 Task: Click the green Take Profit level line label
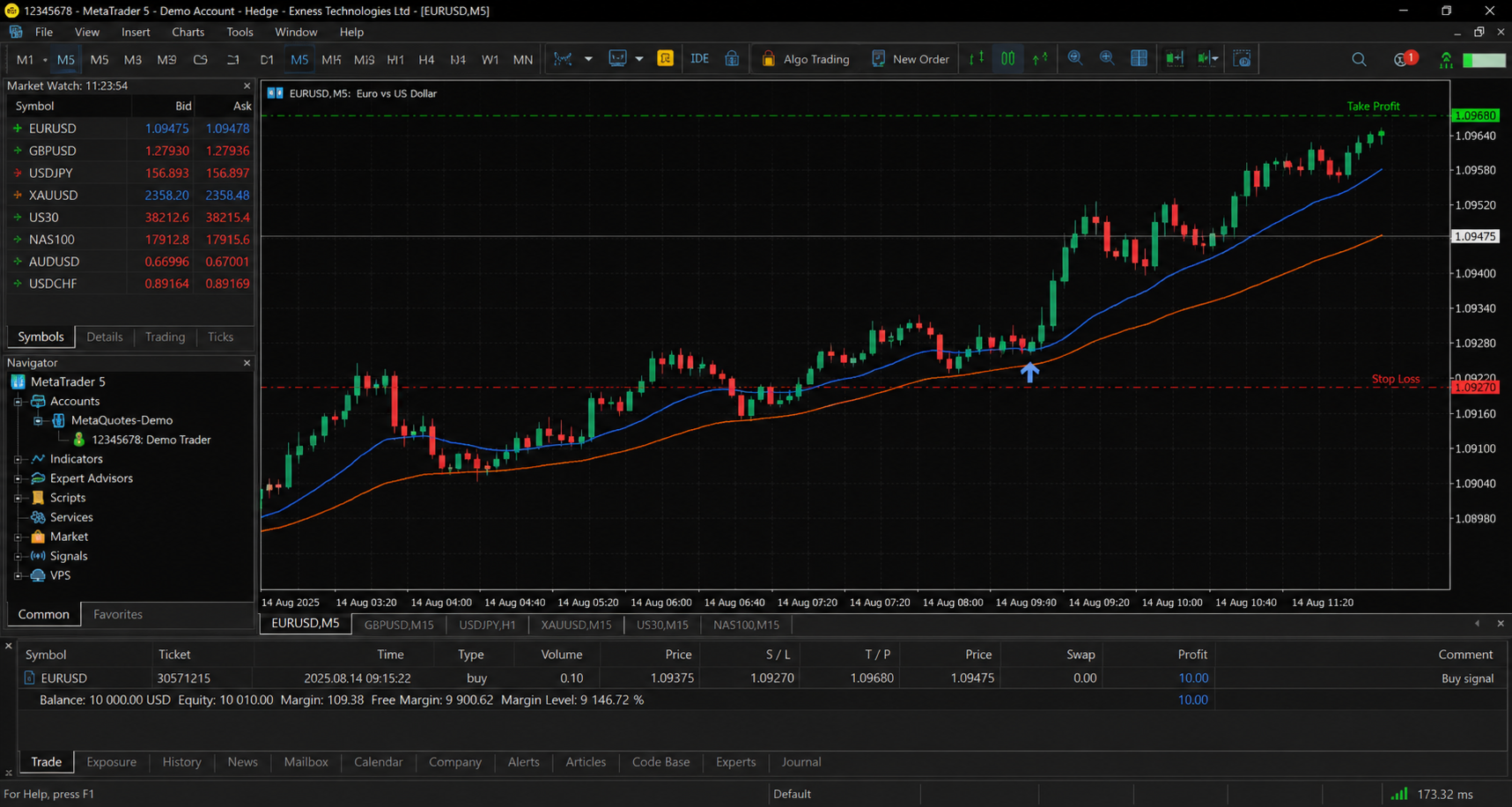coord(1373,106)
